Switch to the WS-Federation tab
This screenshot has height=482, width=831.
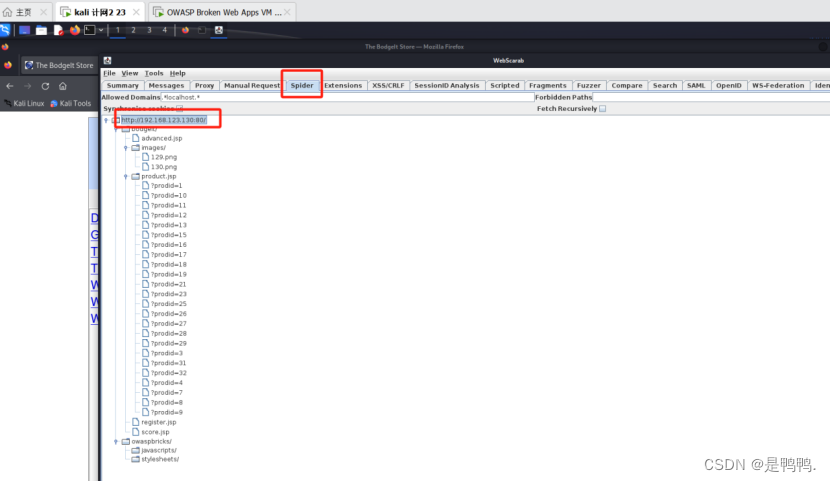coord(778,85)
